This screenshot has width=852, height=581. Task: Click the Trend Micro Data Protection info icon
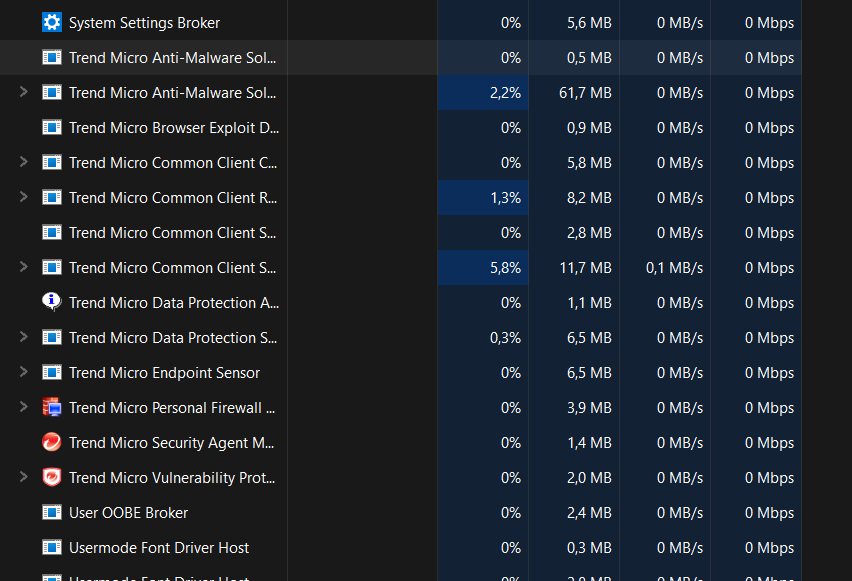click(x=52, y=302)
